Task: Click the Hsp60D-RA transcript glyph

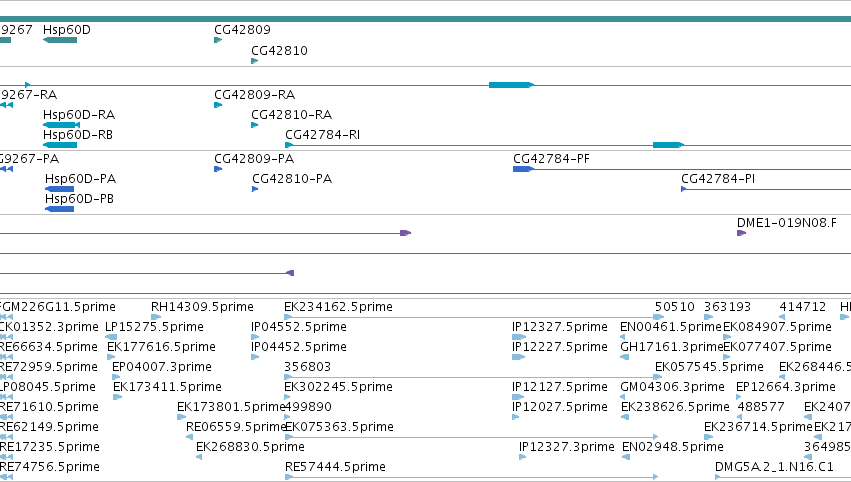Action: [x=61, y=125]
